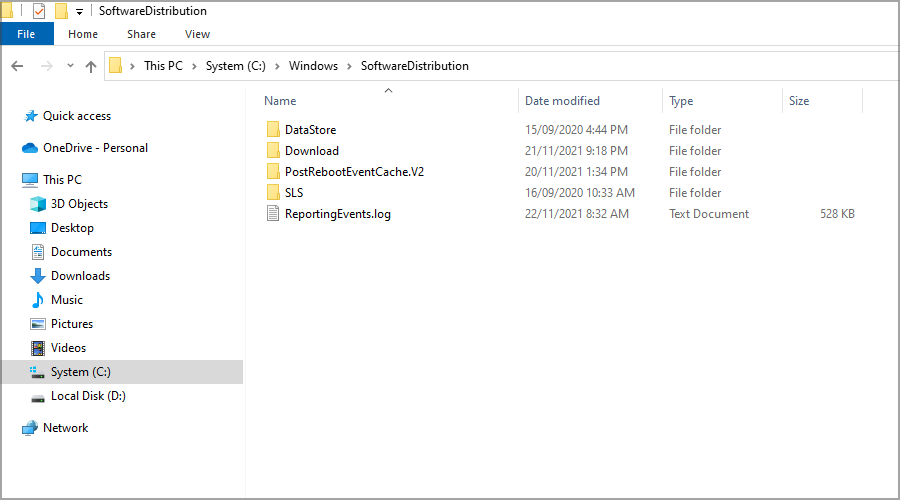Select the Download folder icon
This screenshot has width=900, height=500.
click(x=273, y=150)
